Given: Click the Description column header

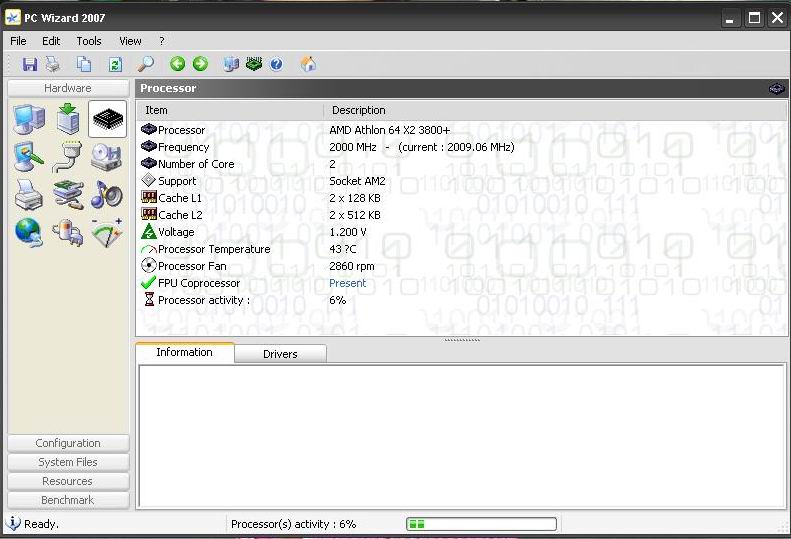Looking at the screenshot, I should (555, 111).
